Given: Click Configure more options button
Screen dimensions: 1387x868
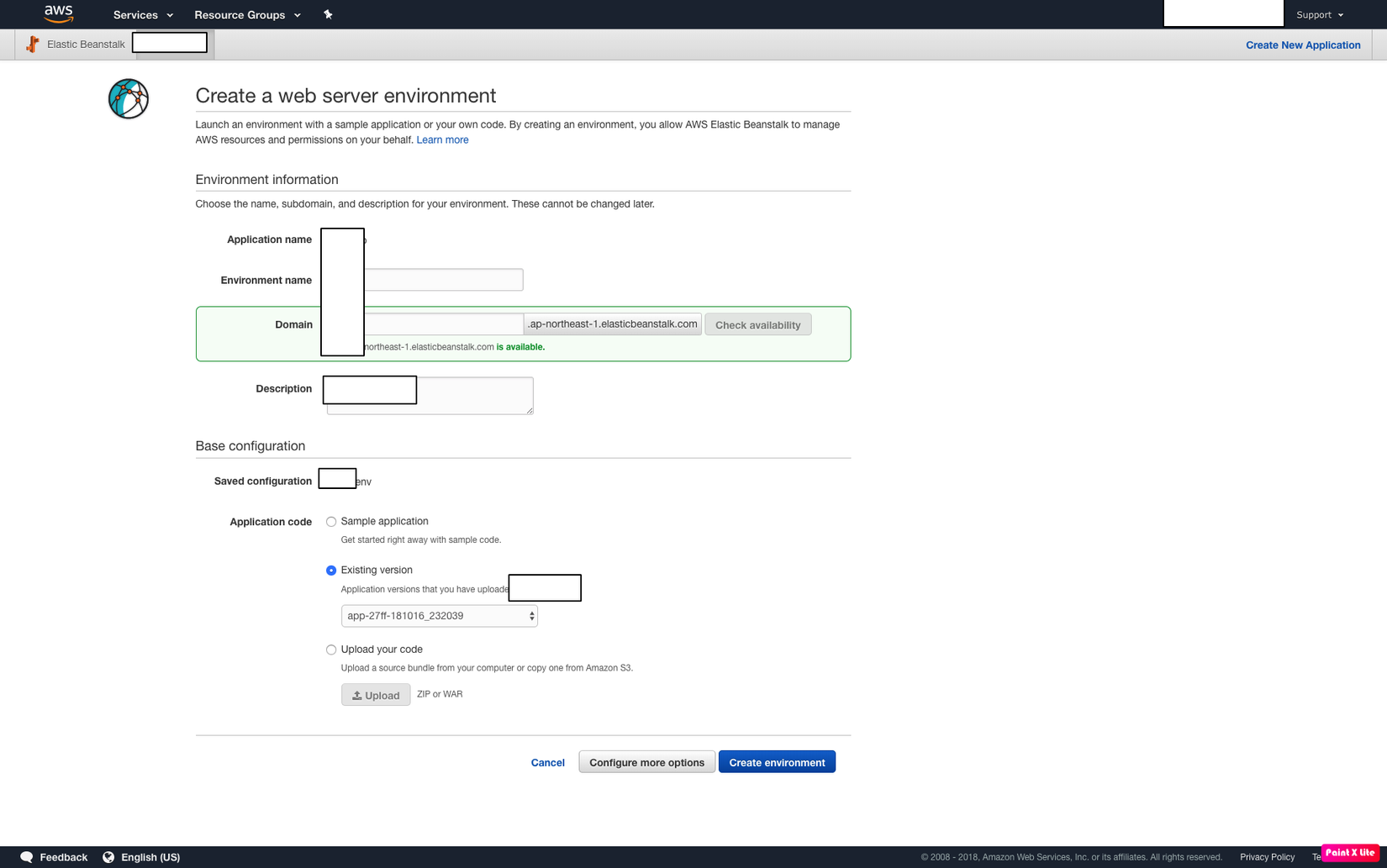Looking at the screenshot, I should pyautogui.click(x=647, y=762).
